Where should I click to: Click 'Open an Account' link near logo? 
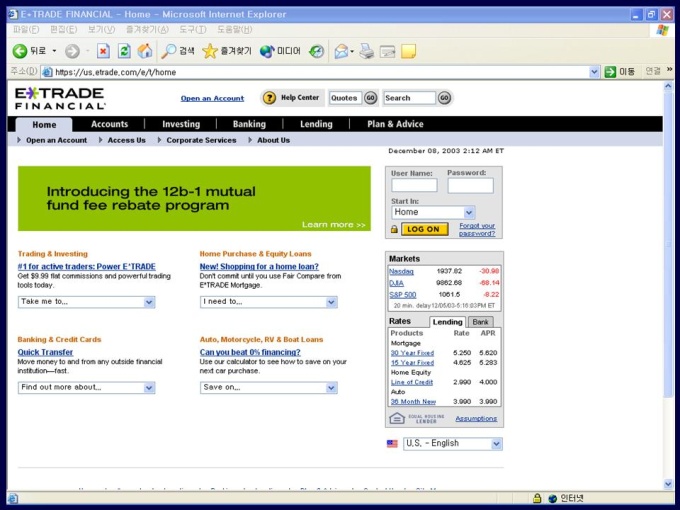pyautogui.click(x=212, y=98)
